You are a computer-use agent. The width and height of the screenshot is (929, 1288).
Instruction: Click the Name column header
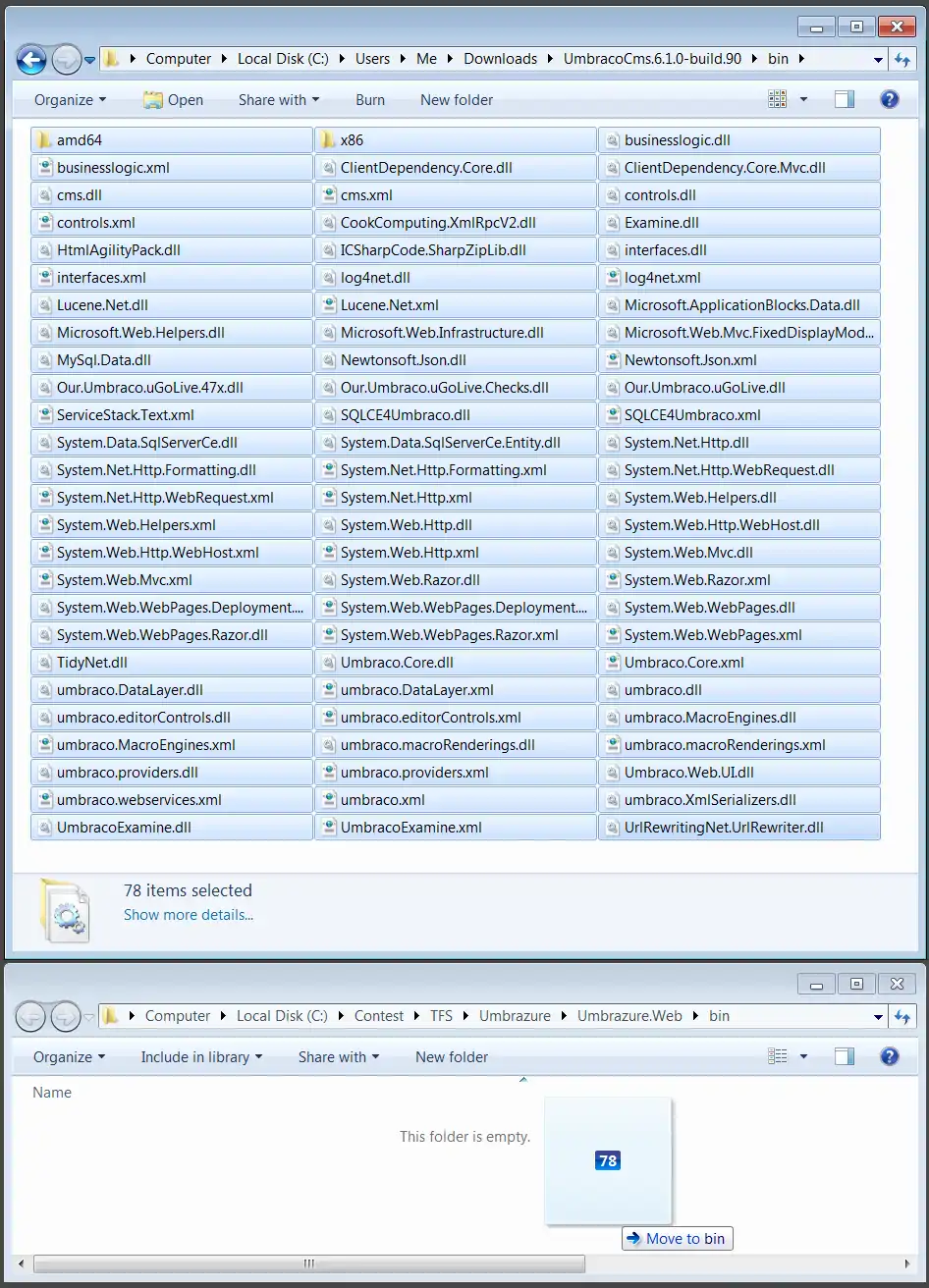pyautogui.click(x=52, y=1092)
